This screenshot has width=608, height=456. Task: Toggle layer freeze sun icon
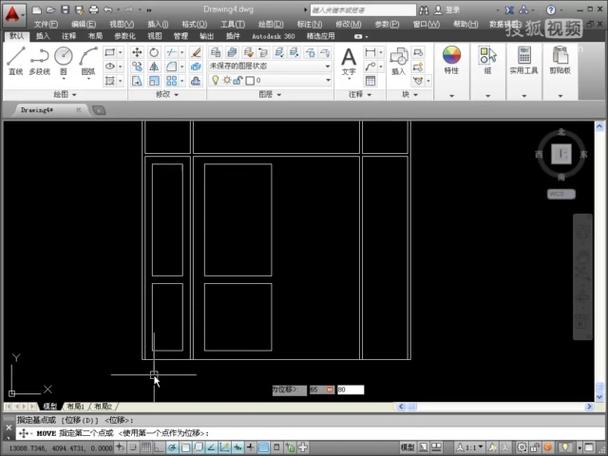pos(227,81)
